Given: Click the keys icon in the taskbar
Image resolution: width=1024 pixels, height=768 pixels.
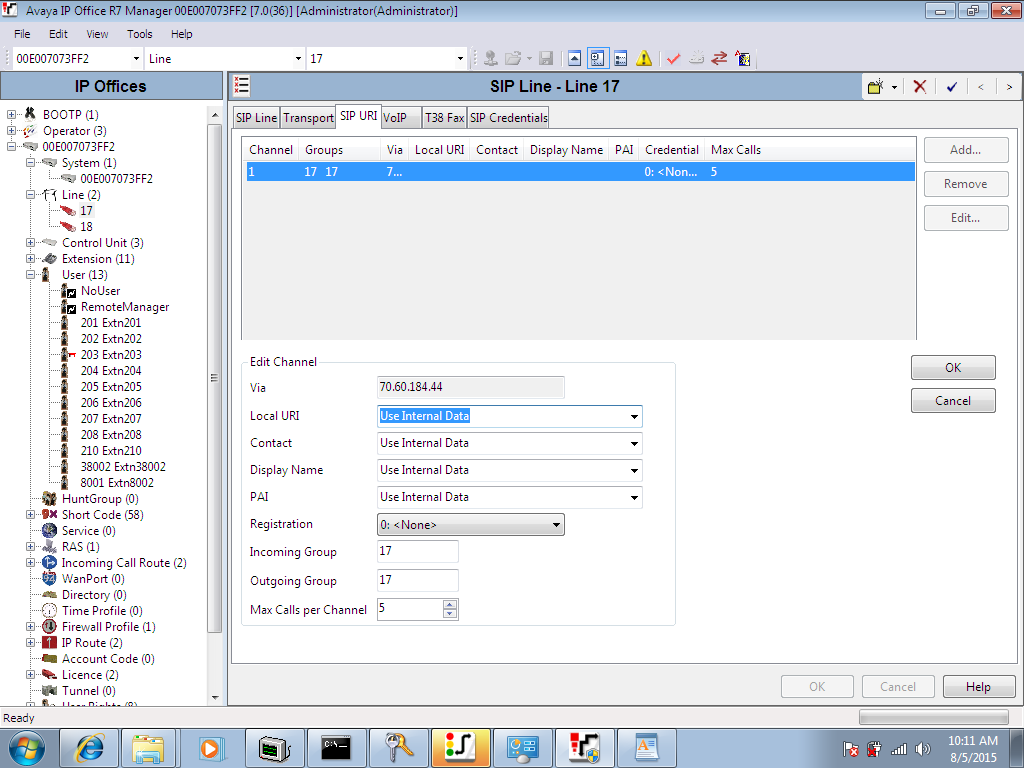Looking at the screenshot, I should [398, 748].
